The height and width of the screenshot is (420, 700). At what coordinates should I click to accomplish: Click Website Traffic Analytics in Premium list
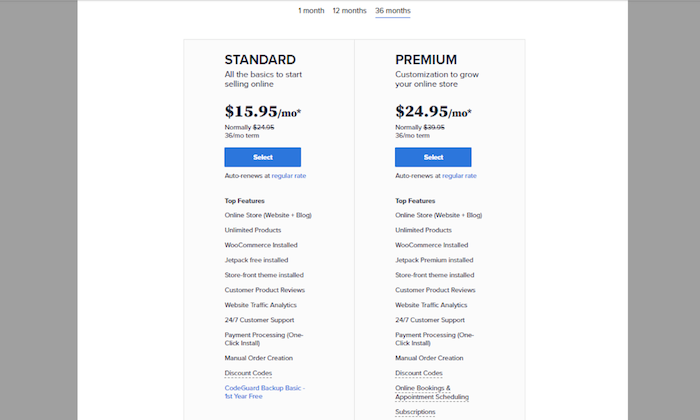(x=431, y=305)
